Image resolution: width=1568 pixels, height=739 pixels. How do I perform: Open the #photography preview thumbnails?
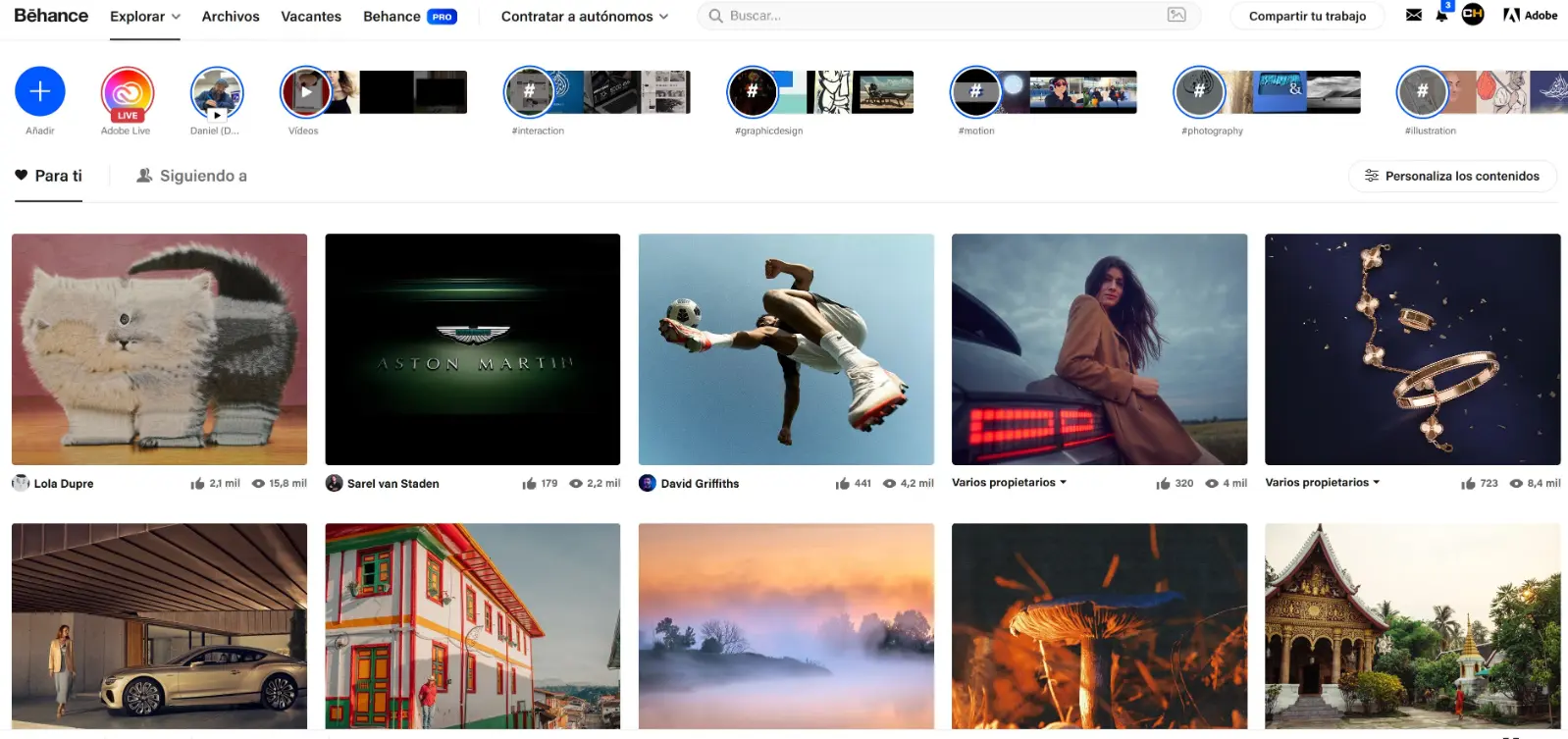point(1293,92)
